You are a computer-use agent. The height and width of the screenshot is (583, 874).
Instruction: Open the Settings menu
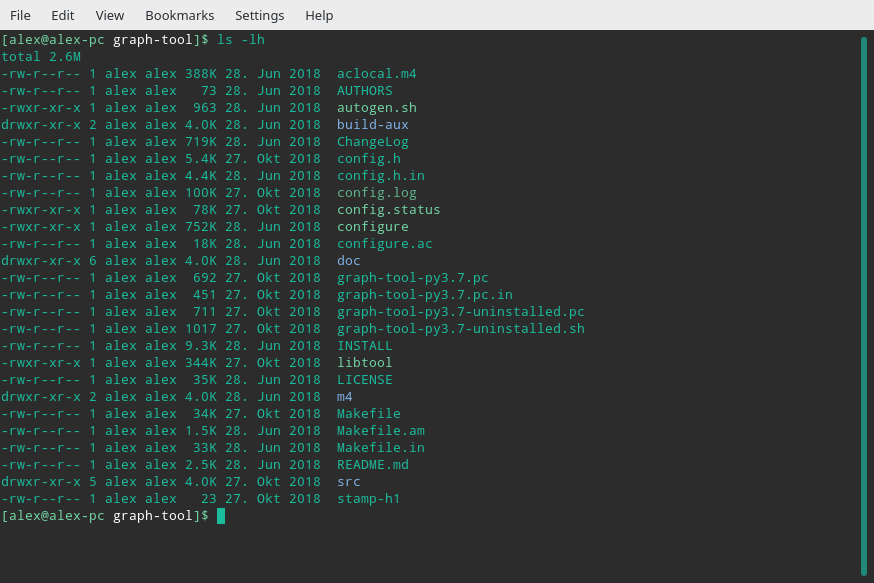tap(259, 15)
